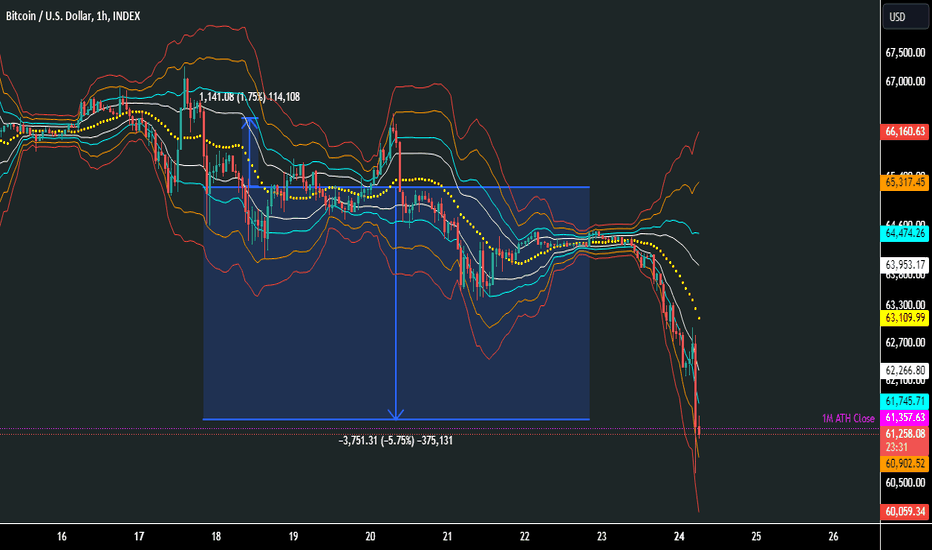Image resolution: width=932 pixels, height=550 pixels.
Task: Click the −3,751.31 (−5.75%) measurement label
Action: click(395, 441)
